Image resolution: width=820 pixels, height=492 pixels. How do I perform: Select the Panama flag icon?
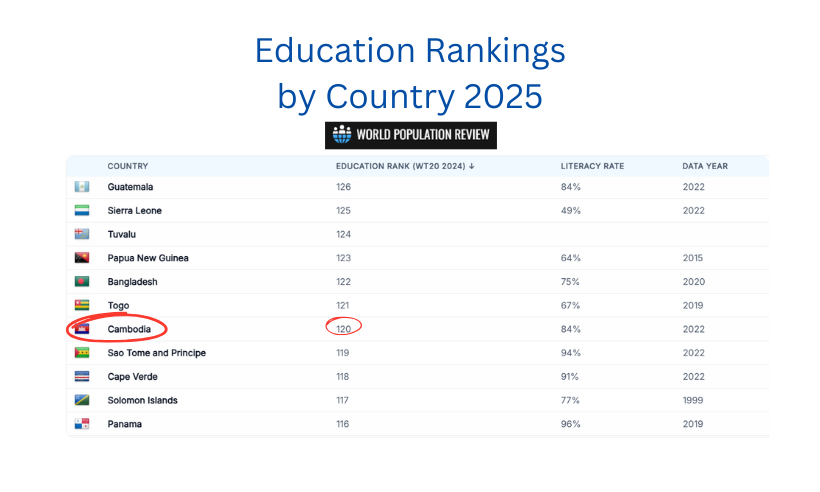tap(82, 424)
